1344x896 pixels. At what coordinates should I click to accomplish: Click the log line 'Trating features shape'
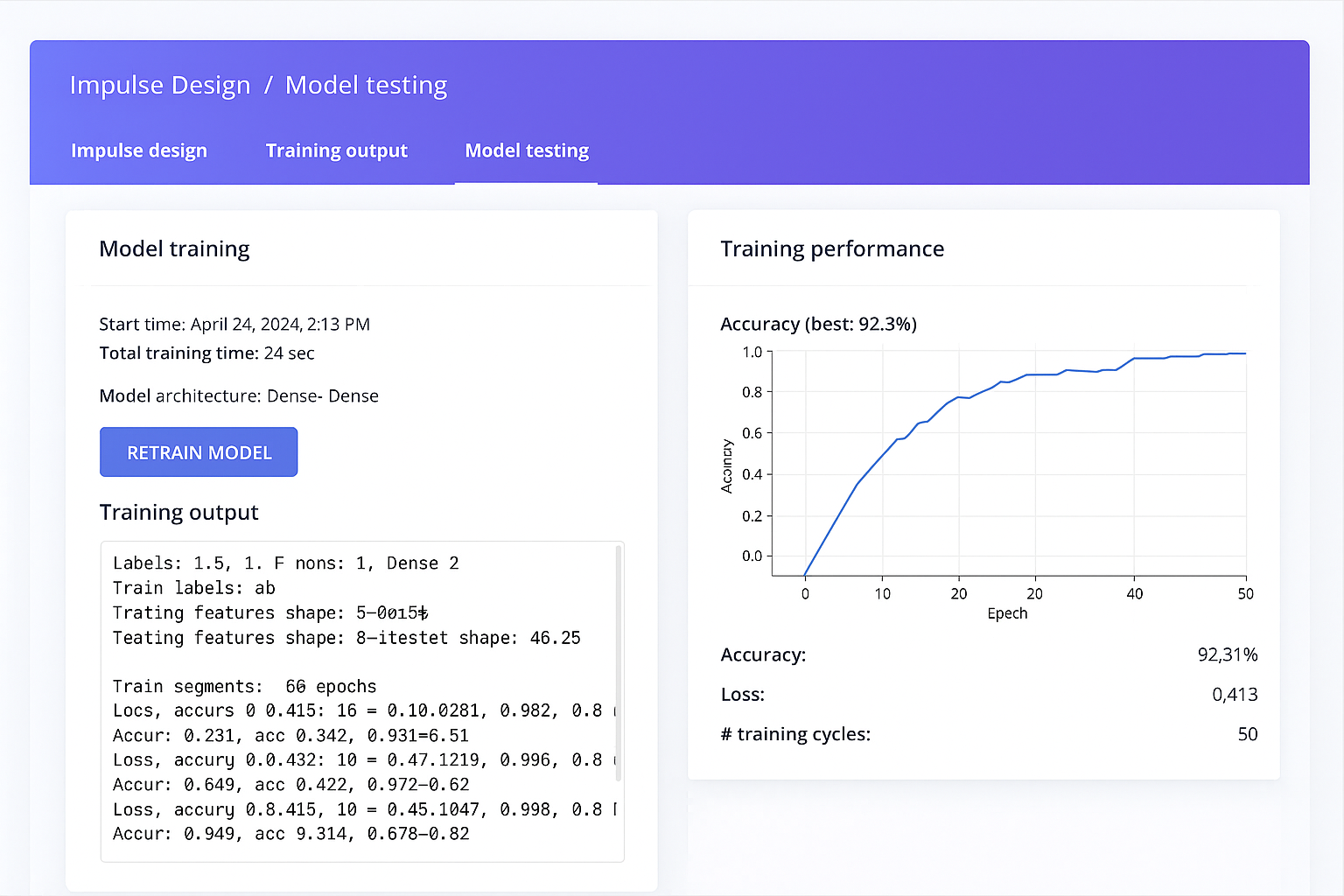[270, 612]
